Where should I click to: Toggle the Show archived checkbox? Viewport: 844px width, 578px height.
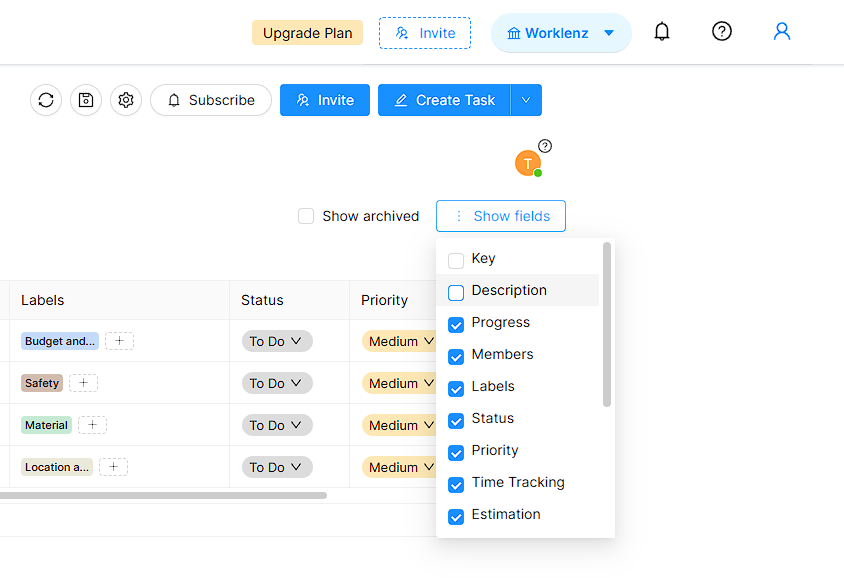pos(306,216)
